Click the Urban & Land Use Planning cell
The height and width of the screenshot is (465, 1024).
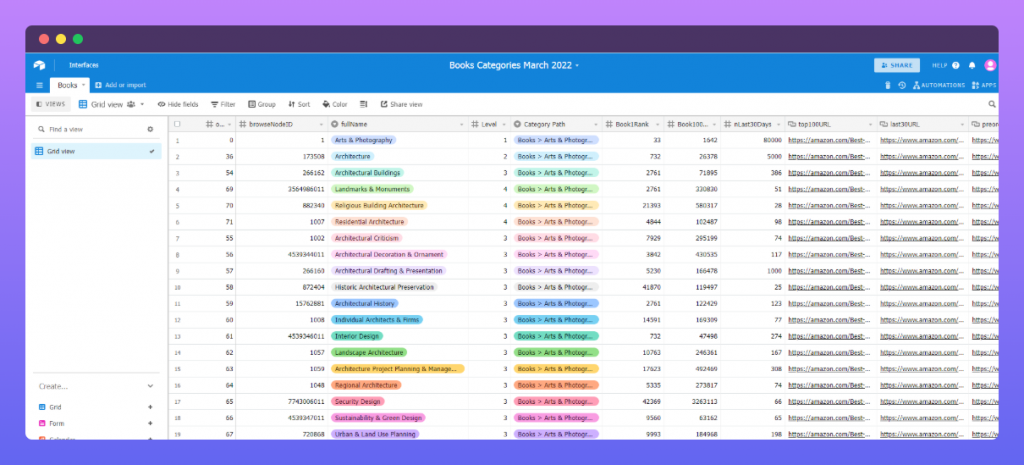click(398, 434)
